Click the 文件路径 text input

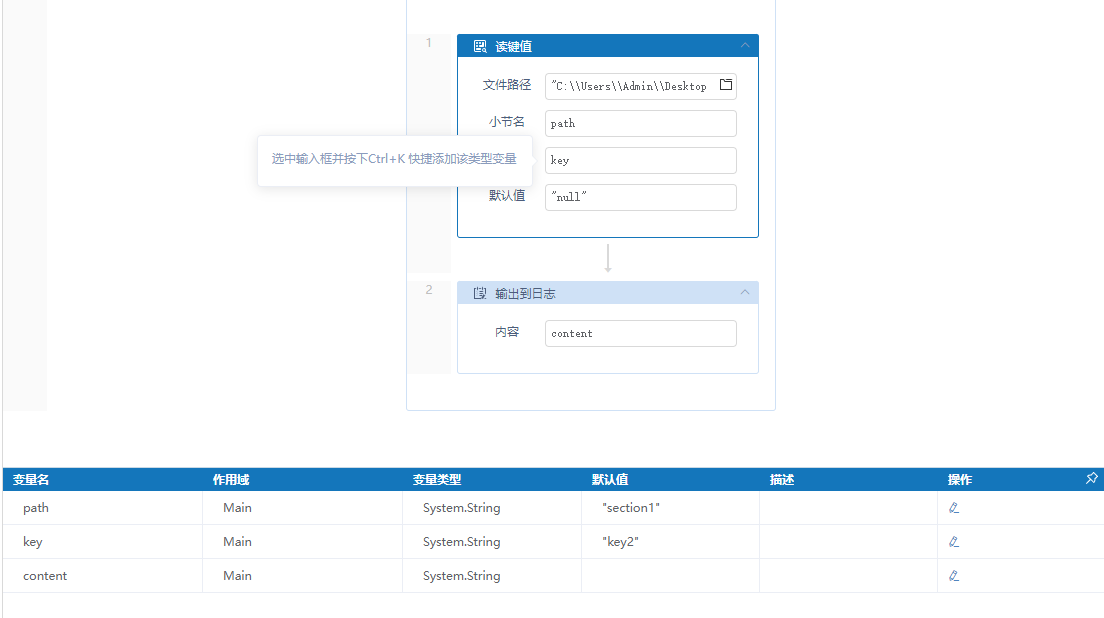(x=630, y=86)
